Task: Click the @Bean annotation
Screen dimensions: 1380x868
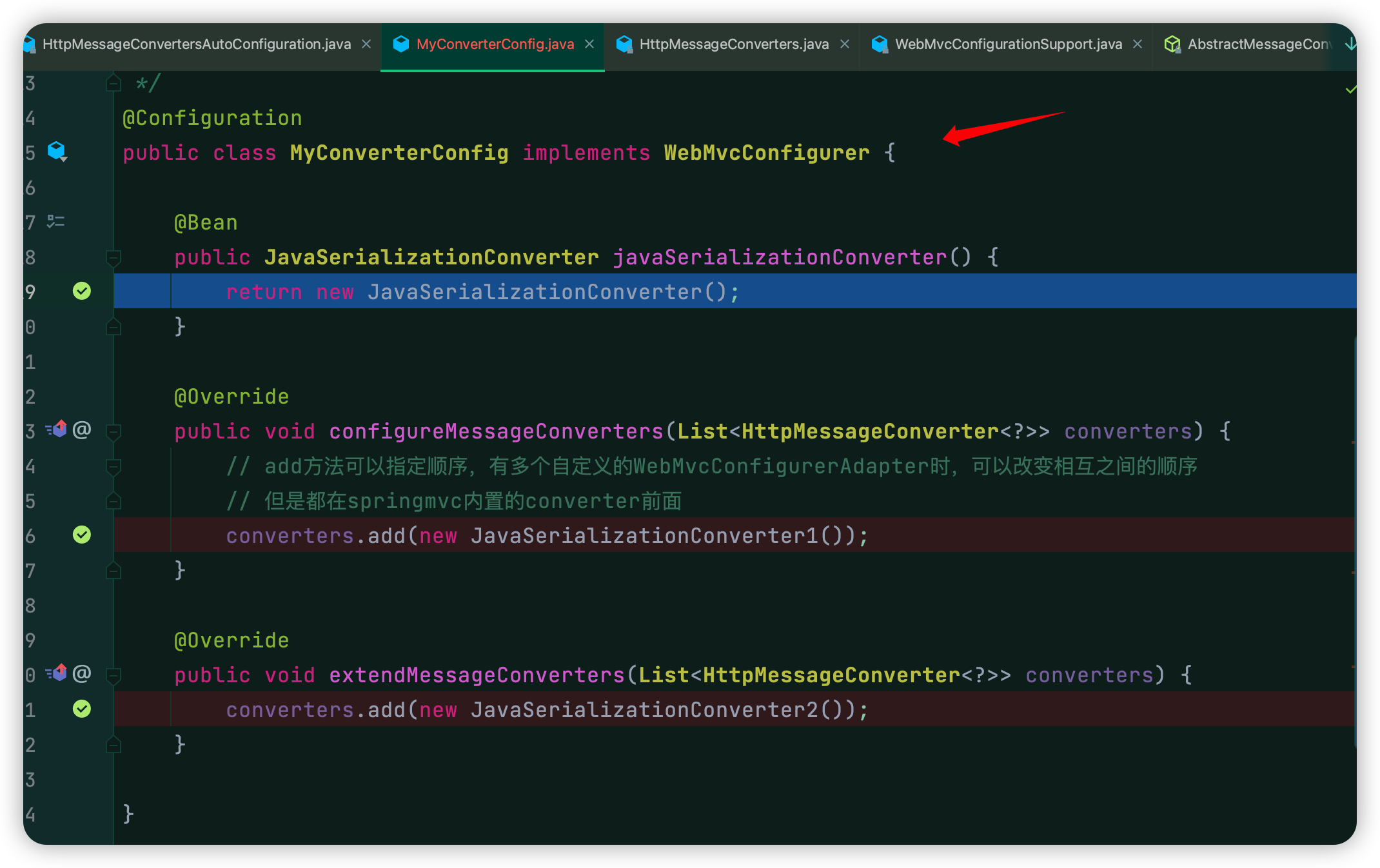Action: [206, 222]
